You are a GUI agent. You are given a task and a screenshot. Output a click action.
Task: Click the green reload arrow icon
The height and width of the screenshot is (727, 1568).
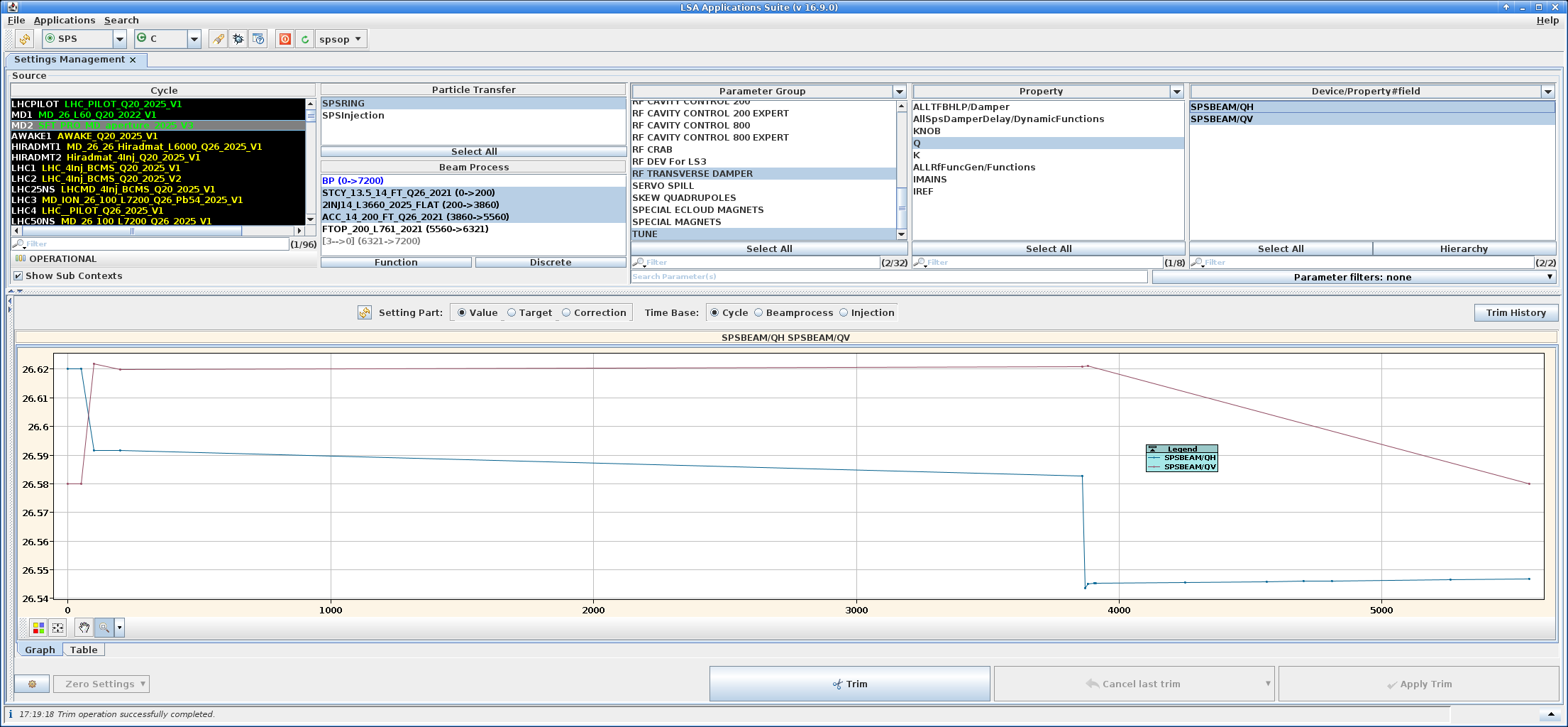(x=305, y=39)
